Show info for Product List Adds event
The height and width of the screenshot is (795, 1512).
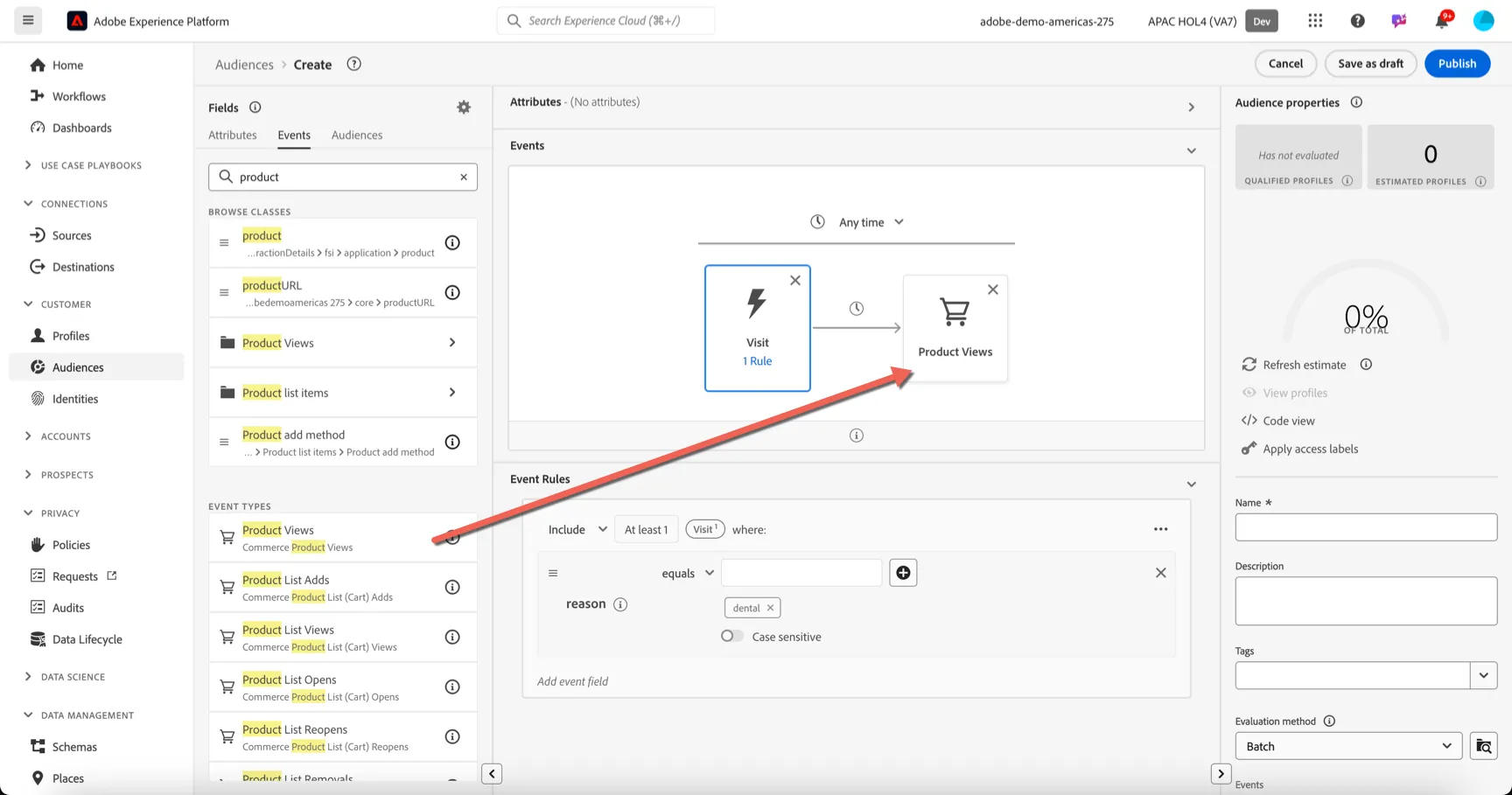452,588
